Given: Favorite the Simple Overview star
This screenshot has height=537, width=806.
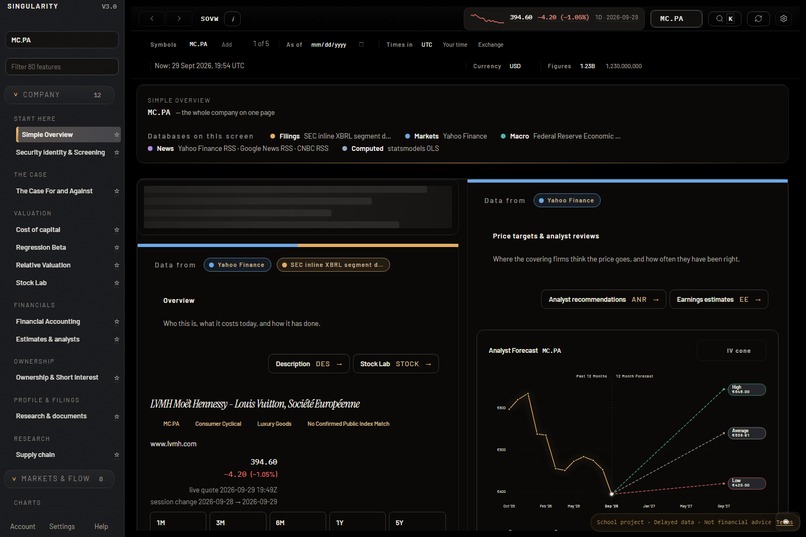Looking at the screenshot, I should click(x=117, y=135).
